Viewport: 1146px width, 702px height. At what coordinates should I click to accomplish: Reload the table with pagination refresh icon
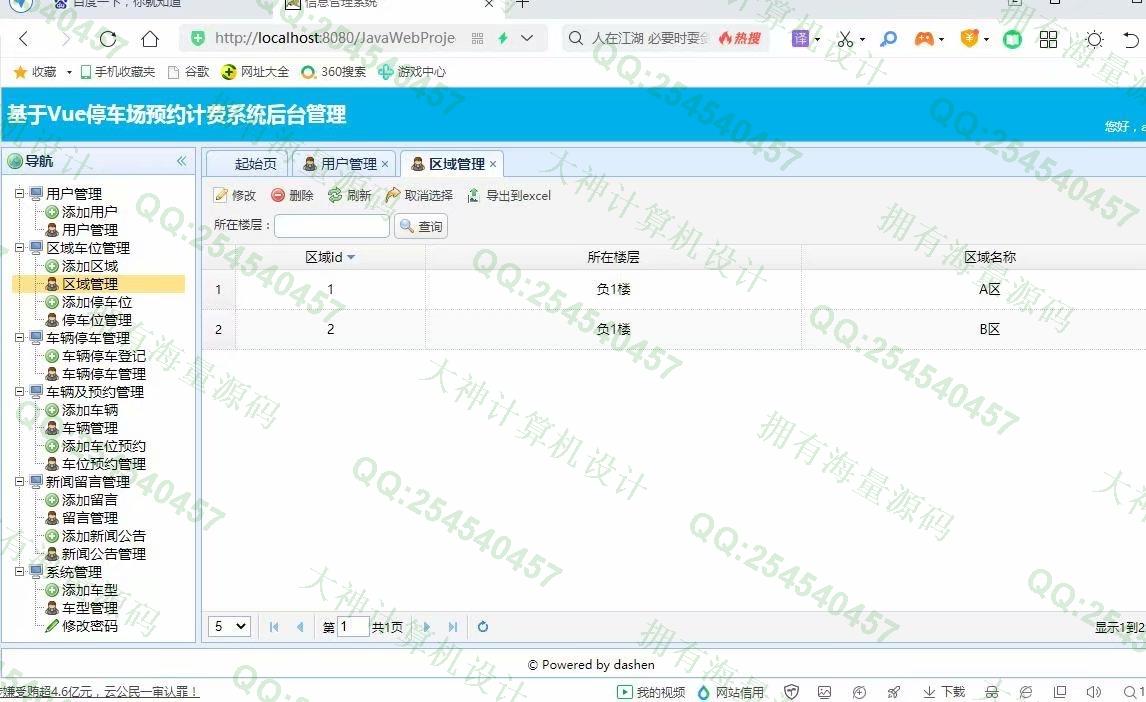click(482, 627)
